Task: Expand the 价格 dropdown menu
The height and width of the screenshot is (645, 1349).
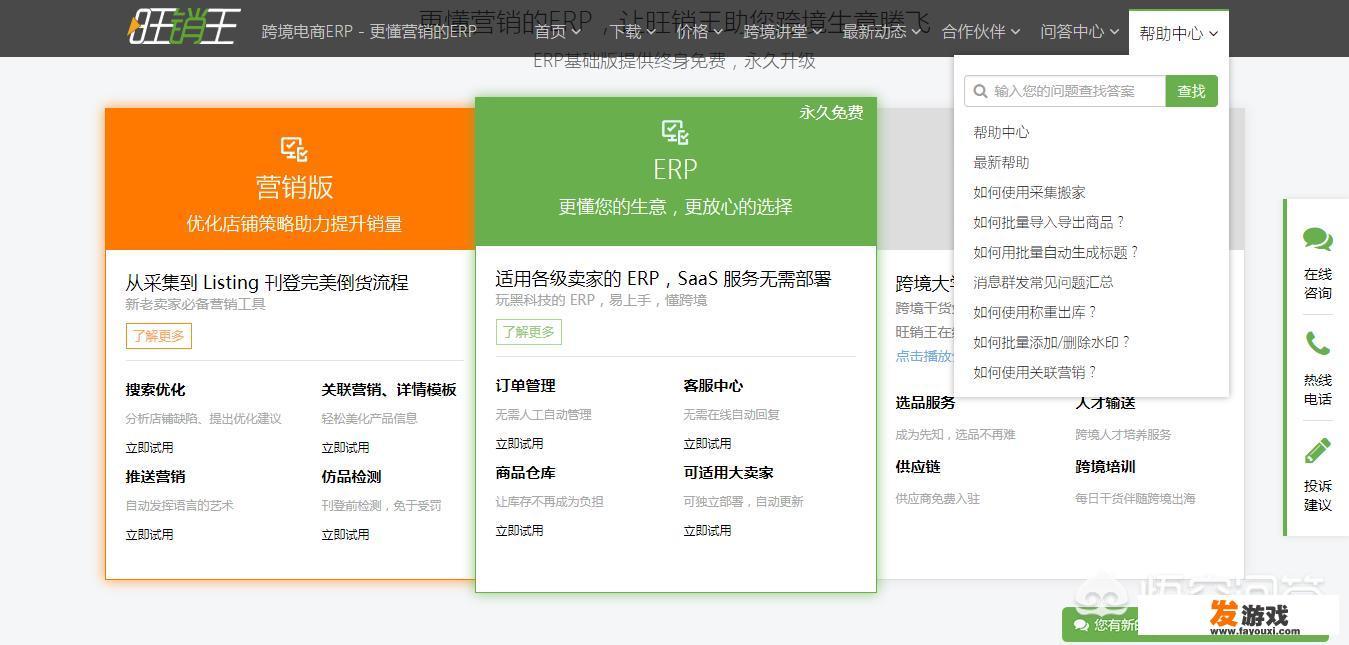Action: pyautogui.click(x=700, y=32)
